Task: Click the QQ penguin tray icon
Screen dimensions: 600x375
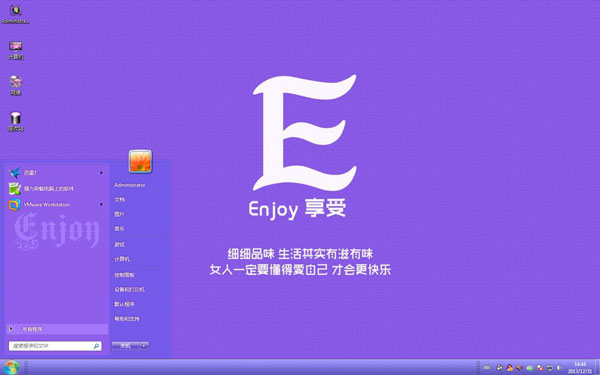Action: tap(510, 368)
